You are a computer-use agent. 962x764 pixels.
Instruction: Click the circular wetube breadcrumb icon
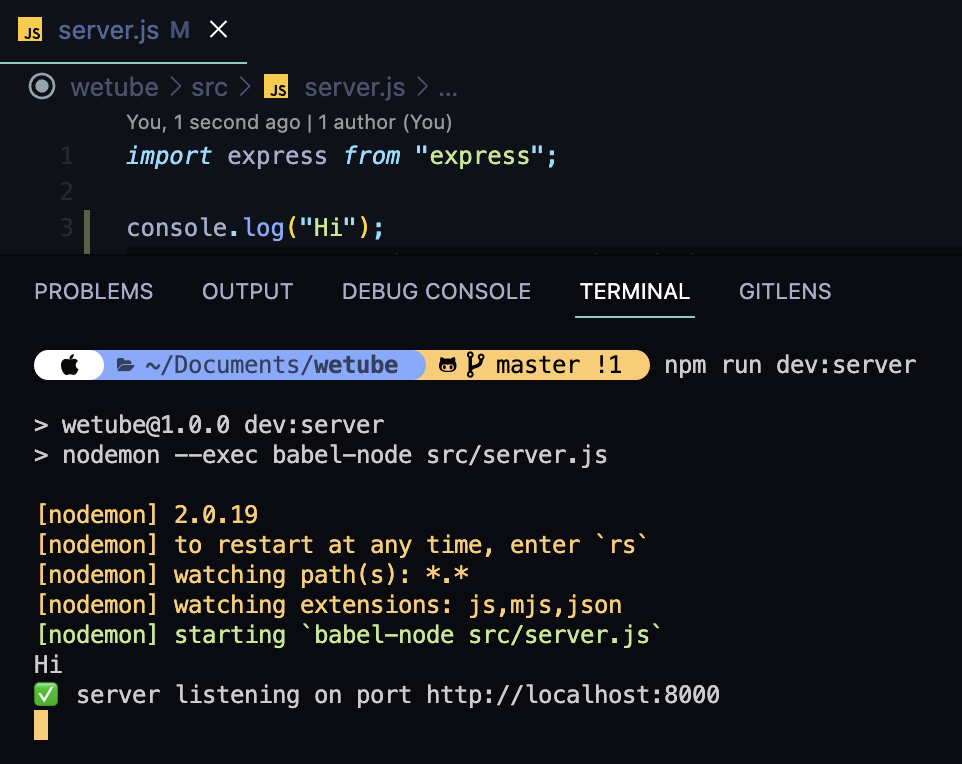coord(42,87)
